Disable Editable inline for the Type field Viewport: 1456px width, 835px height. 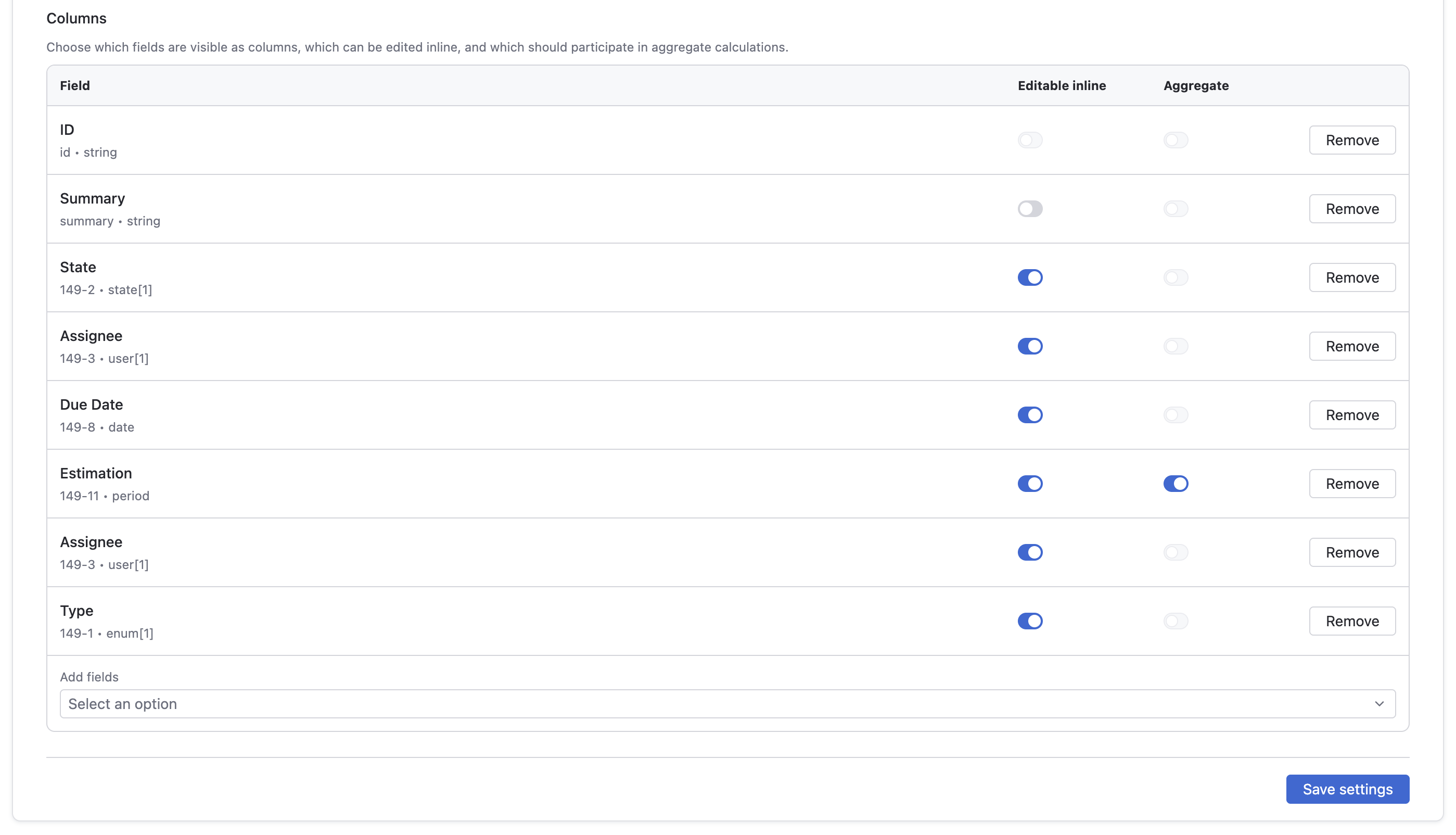[1030, 621]
